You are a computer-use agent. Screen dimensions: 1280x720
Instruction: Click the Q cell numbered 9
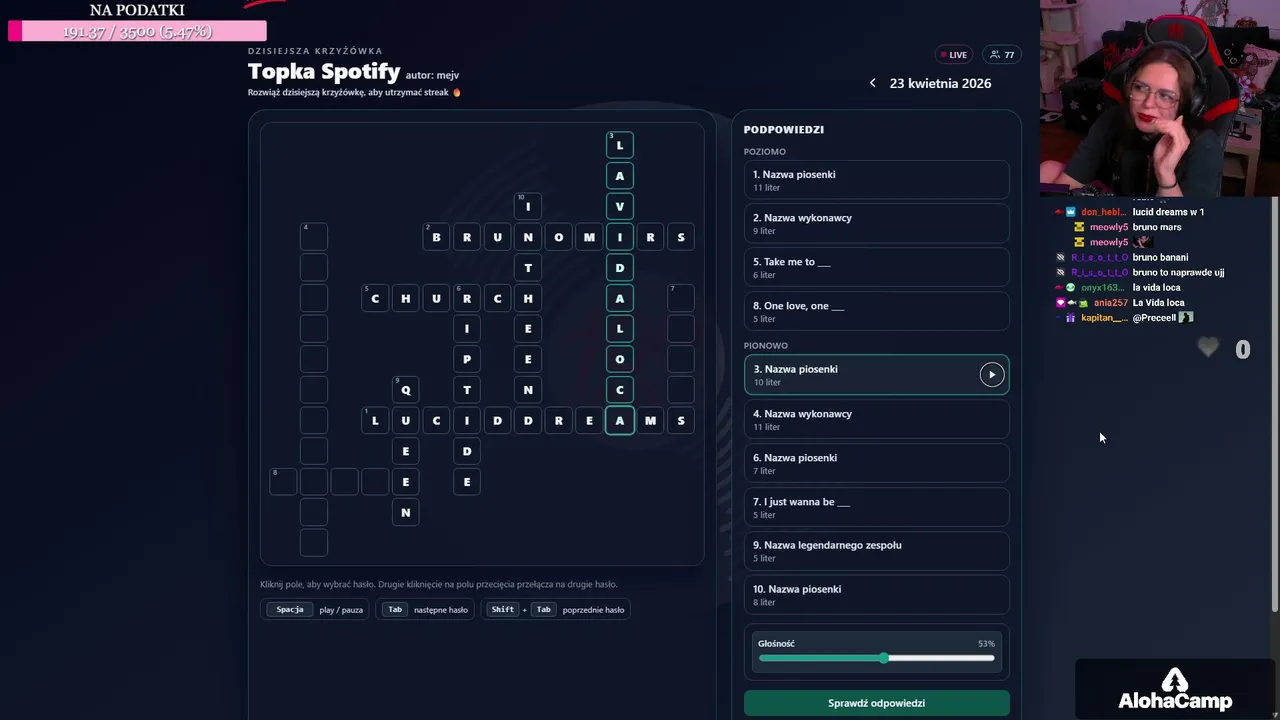click(406, 390)
